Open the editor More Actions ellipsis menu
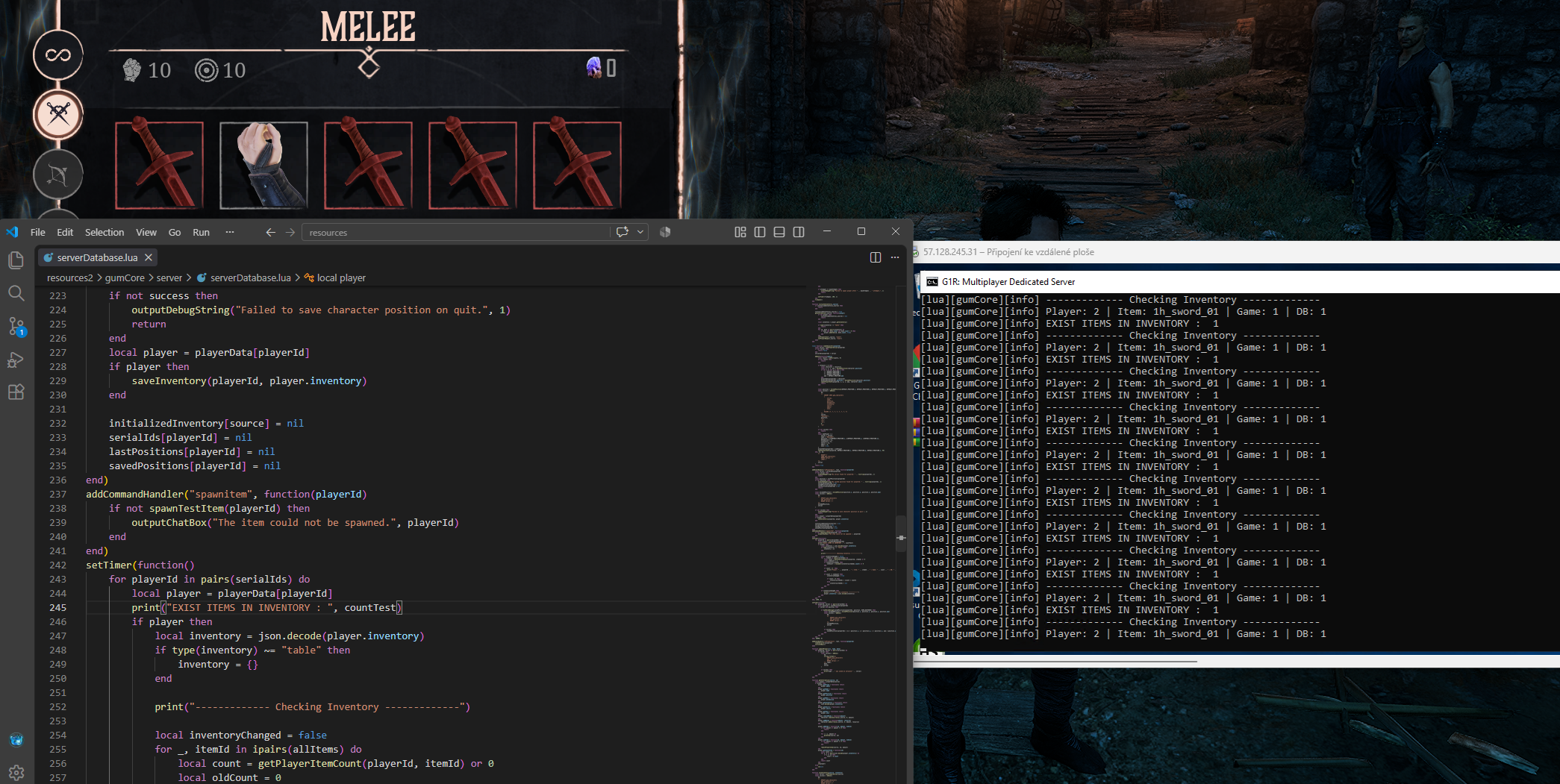This screenshot has height=784, width=1560. coord(895,257)
